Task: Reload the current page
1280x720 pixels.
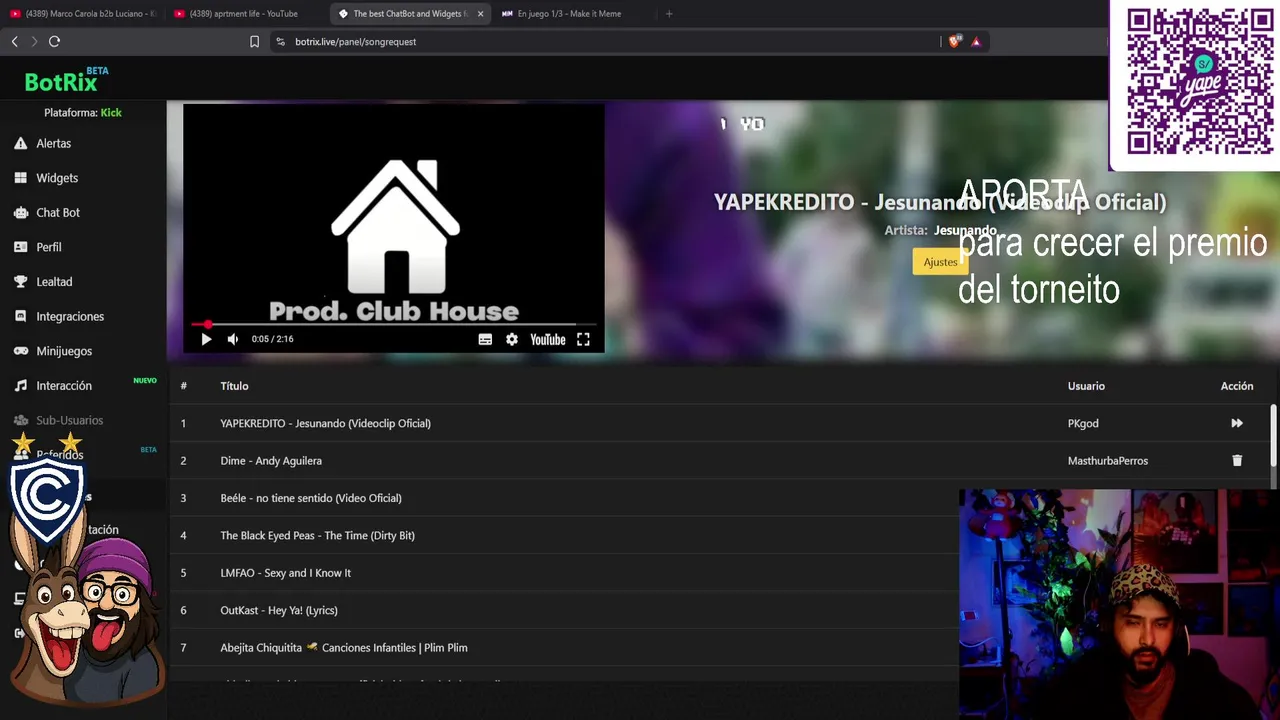Action: (x=54, y=42)
